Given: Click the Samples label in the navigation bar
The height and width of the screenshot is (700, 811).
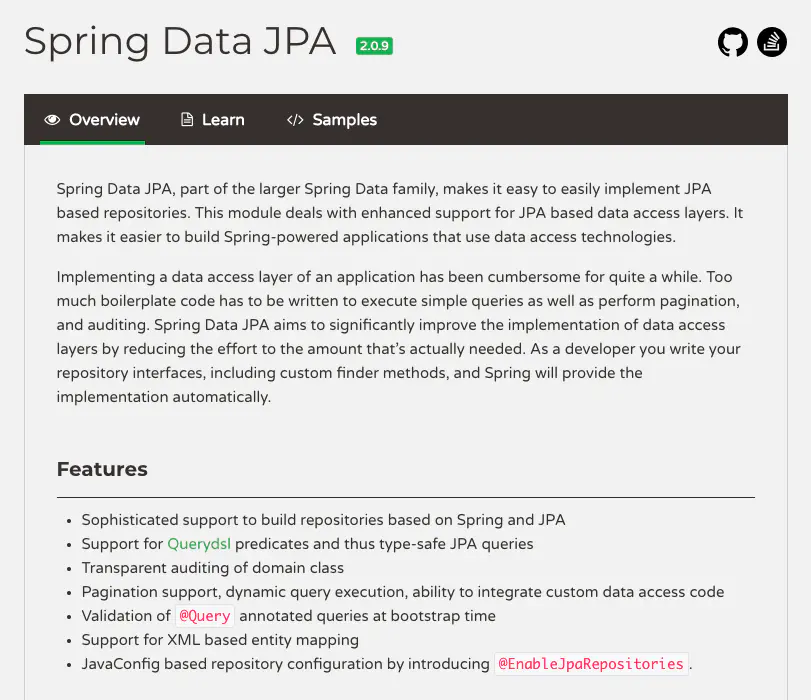Looking at the screenshot, I should (x=345, y=119).
